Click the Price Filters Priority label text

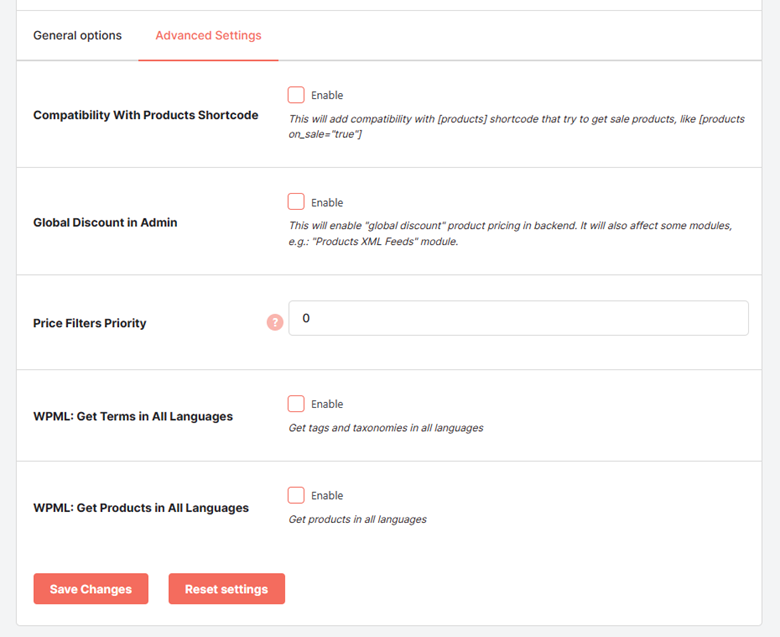90,323
